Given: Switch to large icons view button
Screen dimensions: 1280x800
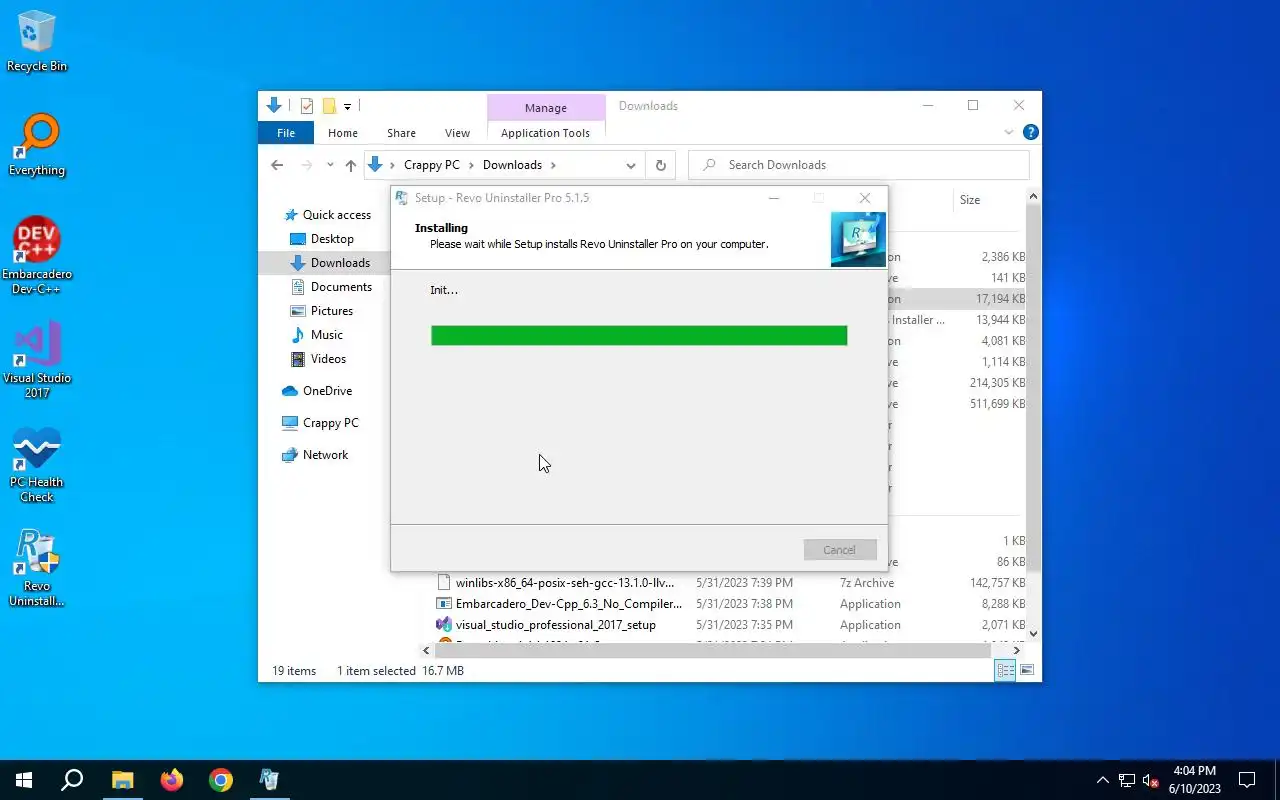Looking at the screenshot, I should point(1027,670).
